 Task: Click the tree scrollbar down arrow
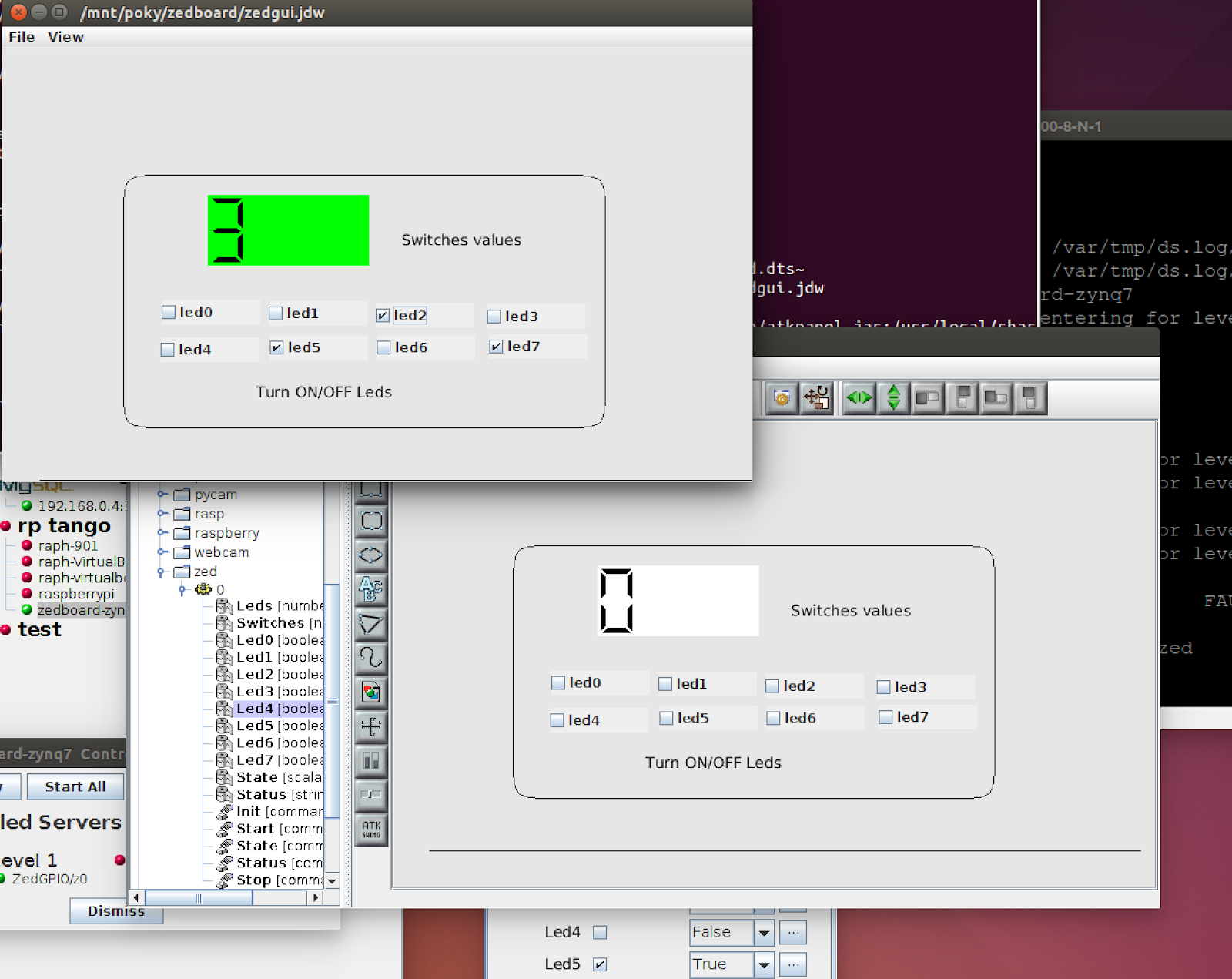tap(332, 881)
